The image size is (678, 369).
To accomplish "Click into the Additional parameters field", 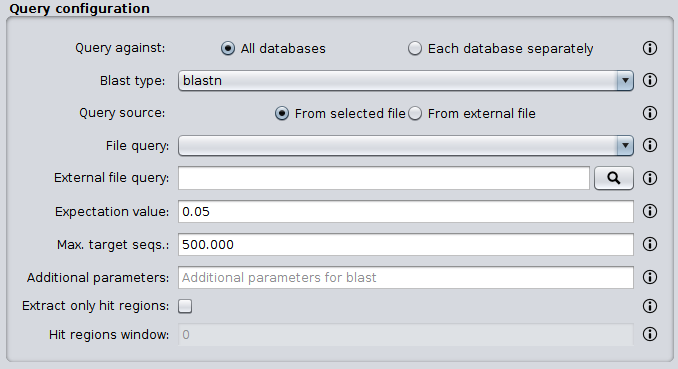I will 406,277.
